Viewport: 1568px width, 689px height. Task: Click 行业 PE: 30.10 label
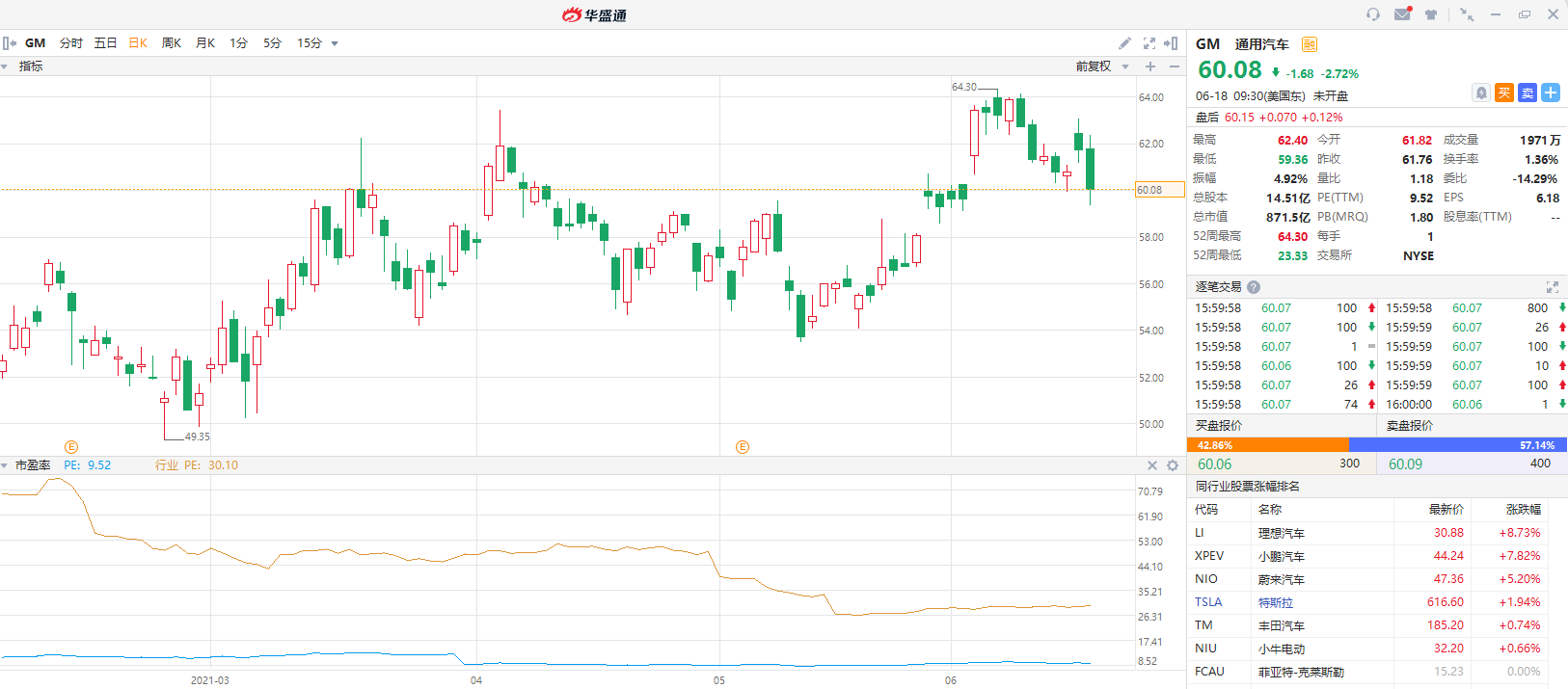(x=197, y=465)
